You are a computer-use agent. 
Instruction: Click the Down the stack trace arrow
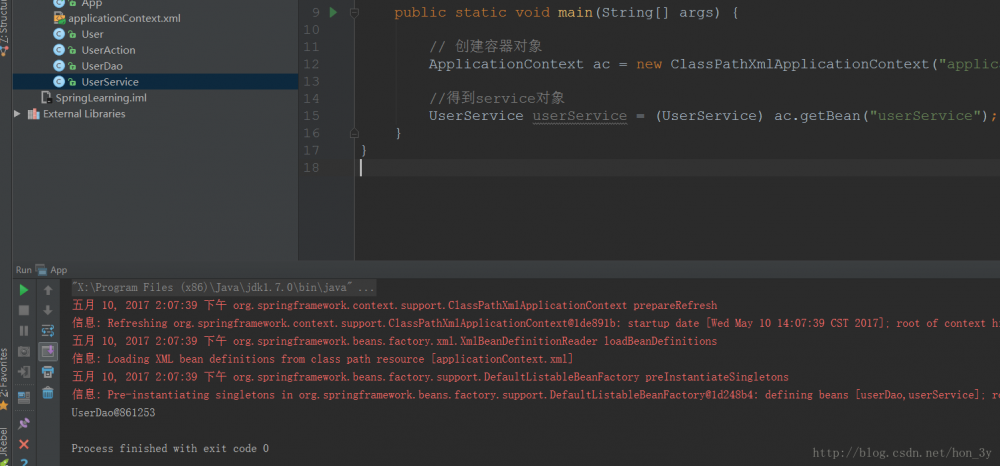[47, 310]
